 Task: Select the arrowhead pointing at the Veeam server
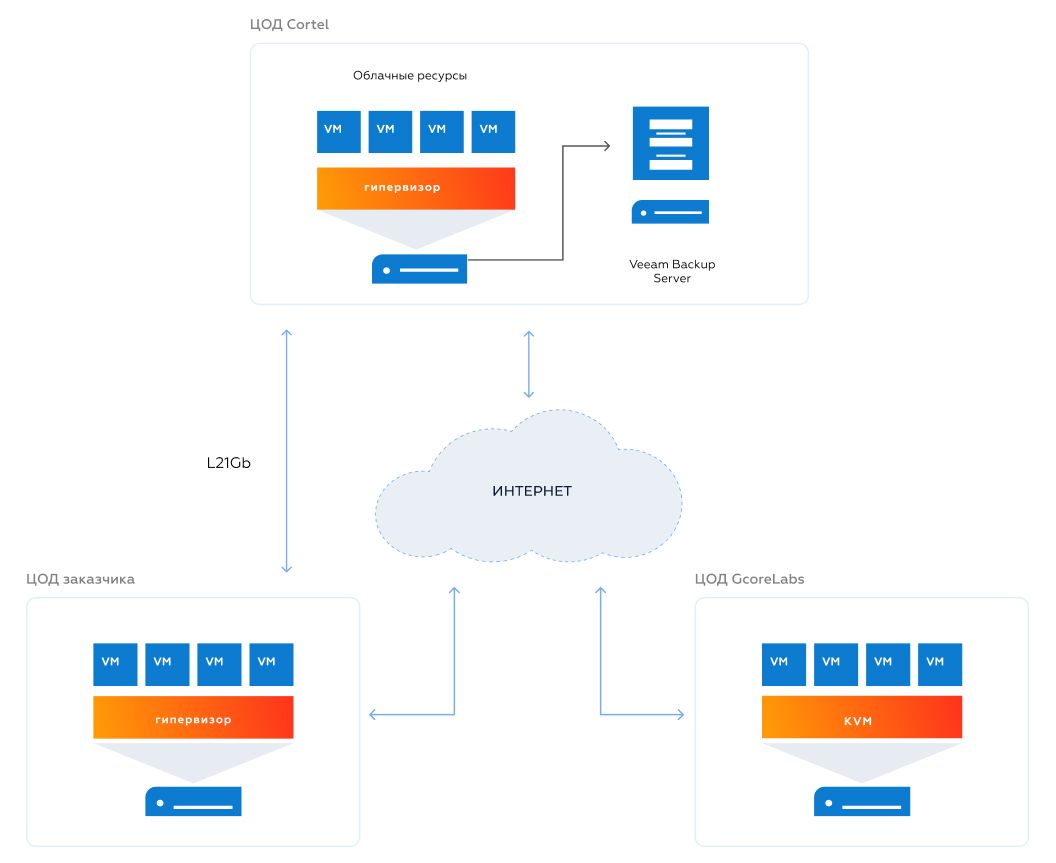[x=605, y=146]
